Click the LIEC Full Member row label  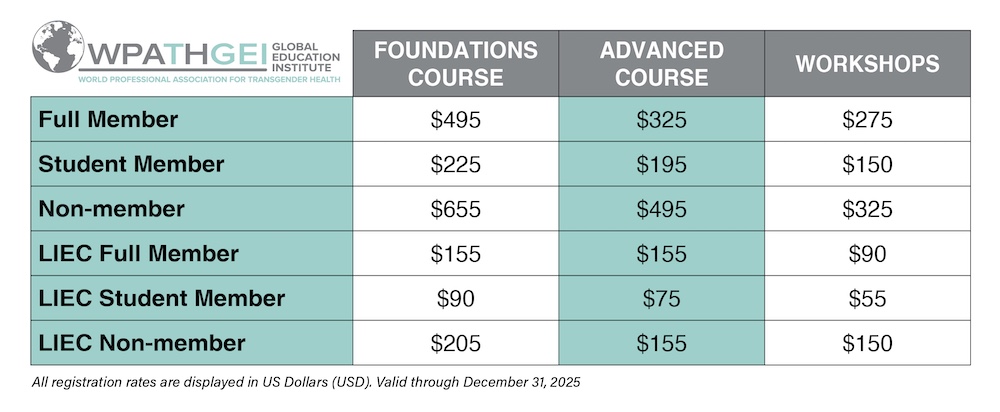[x=138, y=253]
